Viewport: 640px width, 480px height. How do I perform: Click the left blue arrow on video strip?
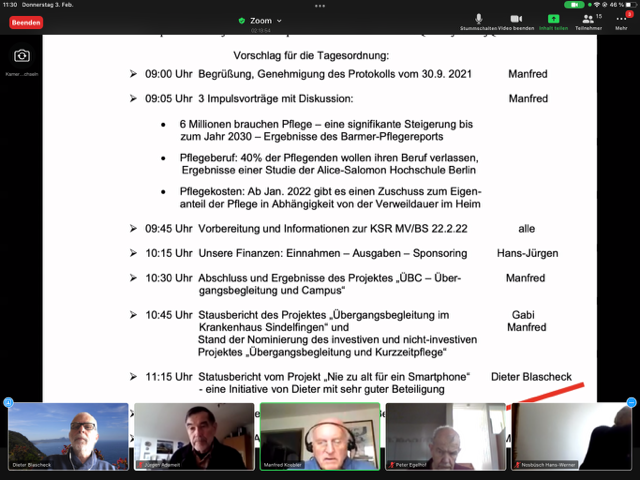[x=8, y=403]
